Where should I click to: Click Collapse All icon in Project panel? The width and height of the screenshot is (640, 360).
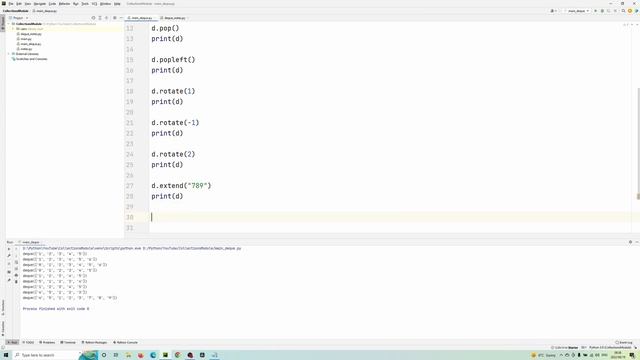[x=107, y=18]
